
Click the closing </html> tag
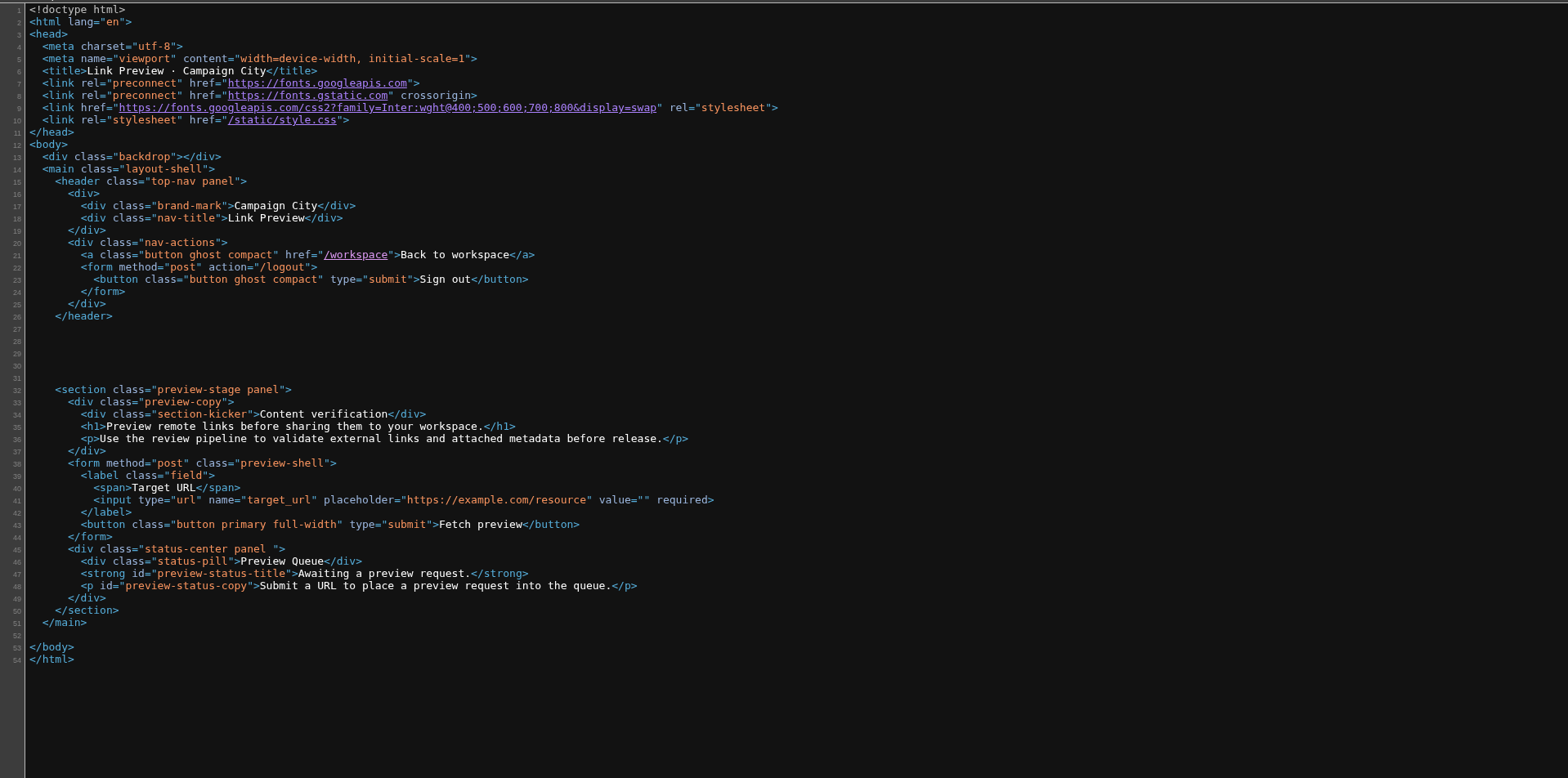[x=52, y=660]
